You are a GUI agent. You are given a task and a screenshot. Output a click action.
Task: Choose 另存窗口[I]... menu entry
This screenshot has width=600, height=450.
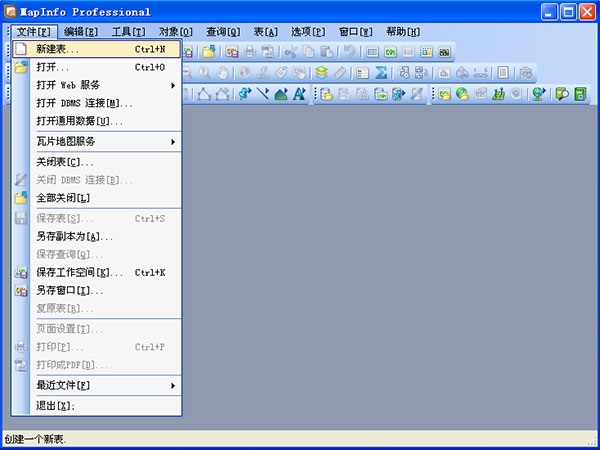tap(97, 291)
